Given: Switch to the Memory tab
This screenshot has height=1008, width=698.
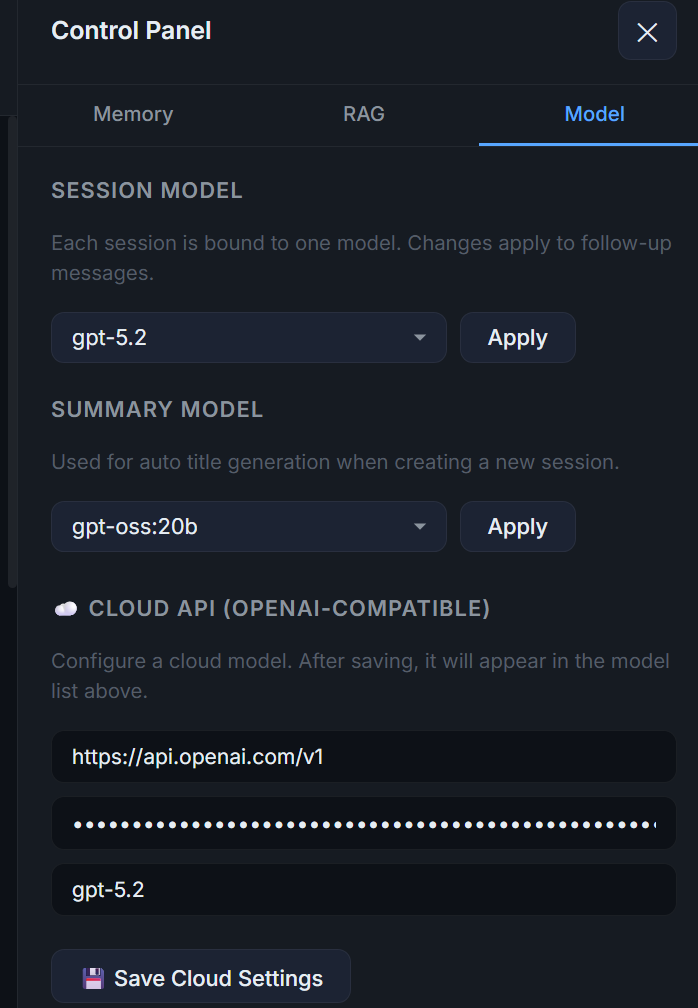Looking at the screenshot, I should [133, 114].
